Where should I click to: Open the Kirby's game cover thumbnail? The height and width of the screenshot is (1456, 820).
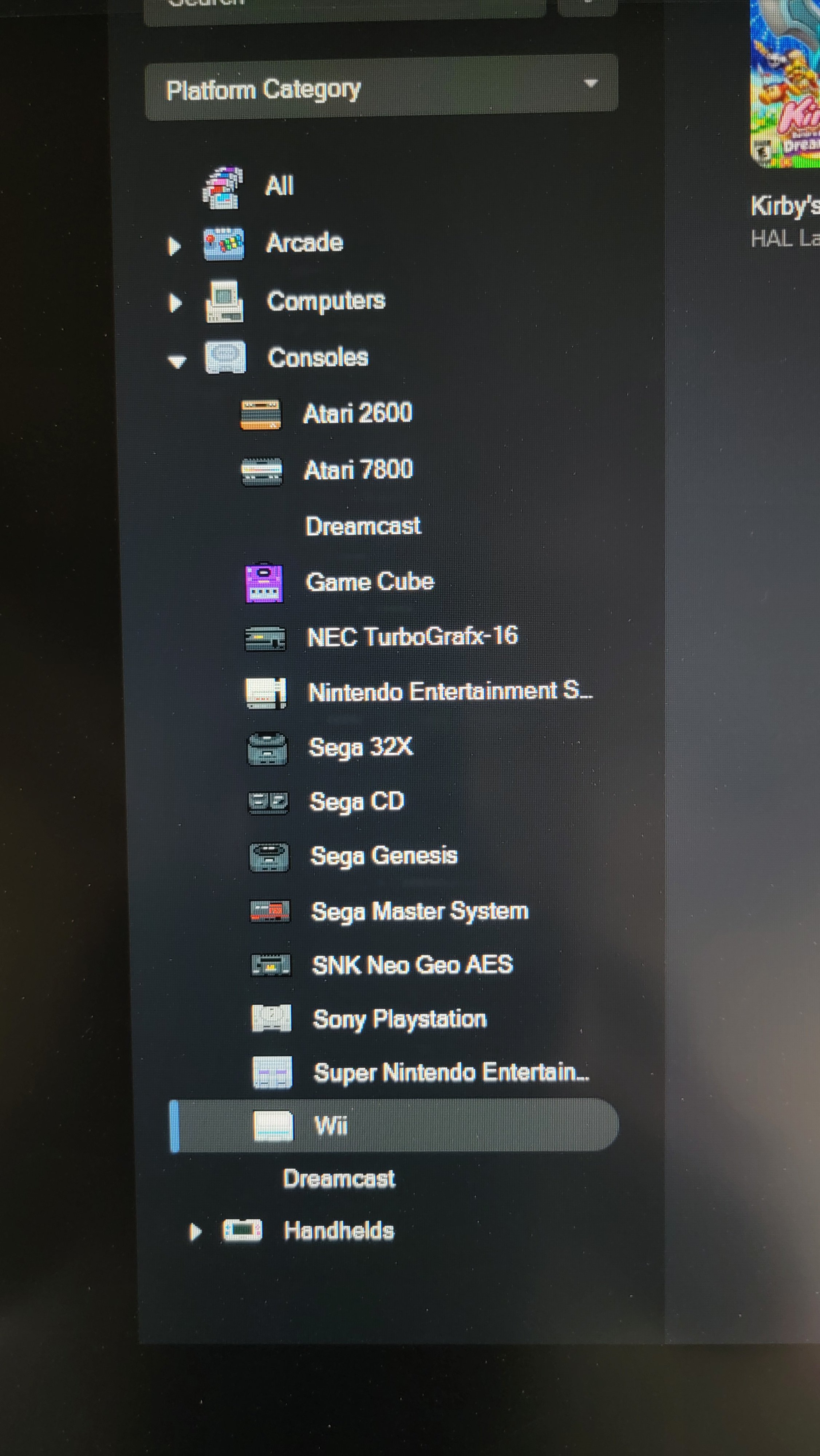pyautogui.click(x=785, y=84)
